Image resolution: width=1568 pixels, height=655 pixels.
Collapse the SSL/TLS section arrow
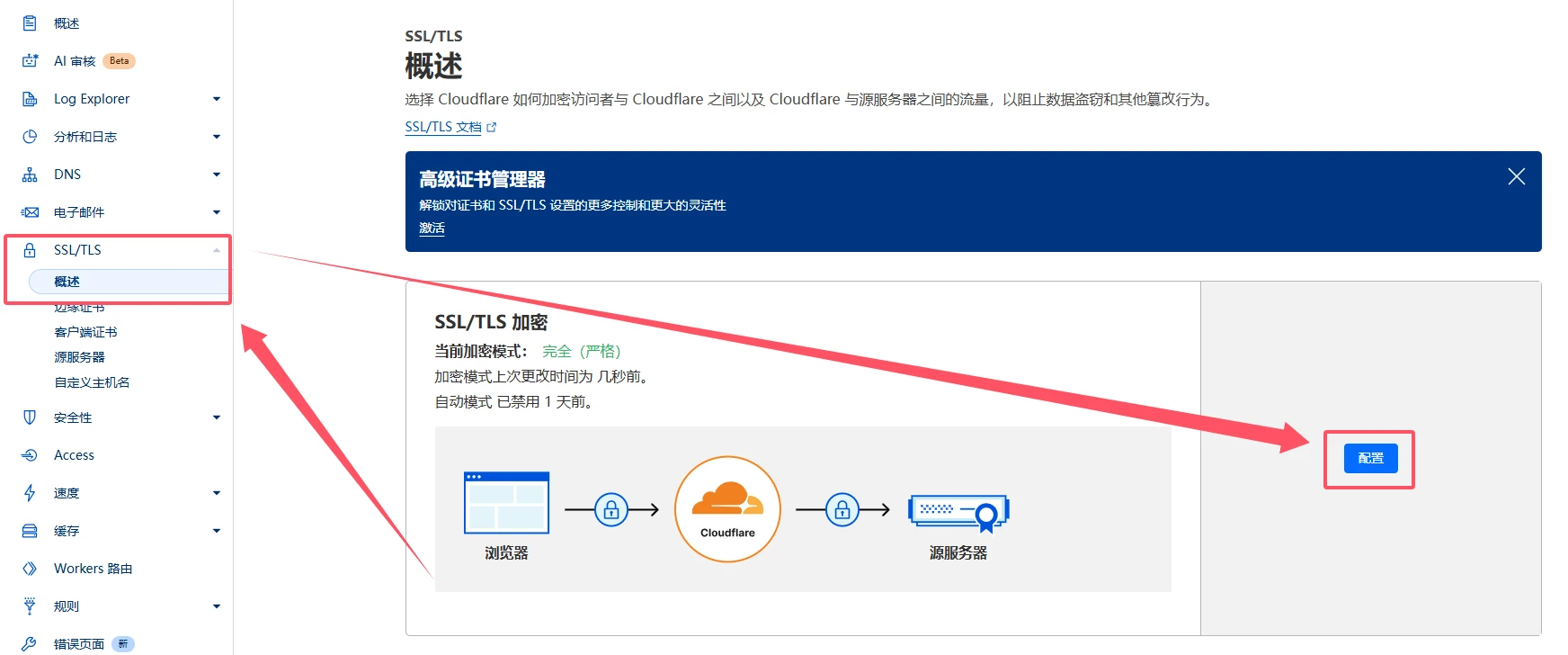pyautogui.click(x=217, y=250)
